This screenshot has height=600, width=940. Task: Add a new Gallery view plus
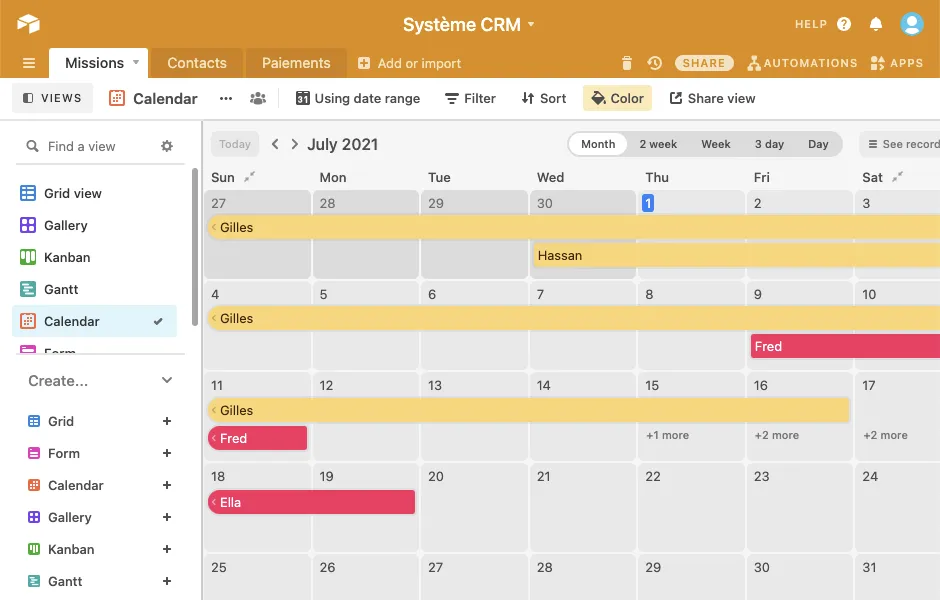click(167, 517)
